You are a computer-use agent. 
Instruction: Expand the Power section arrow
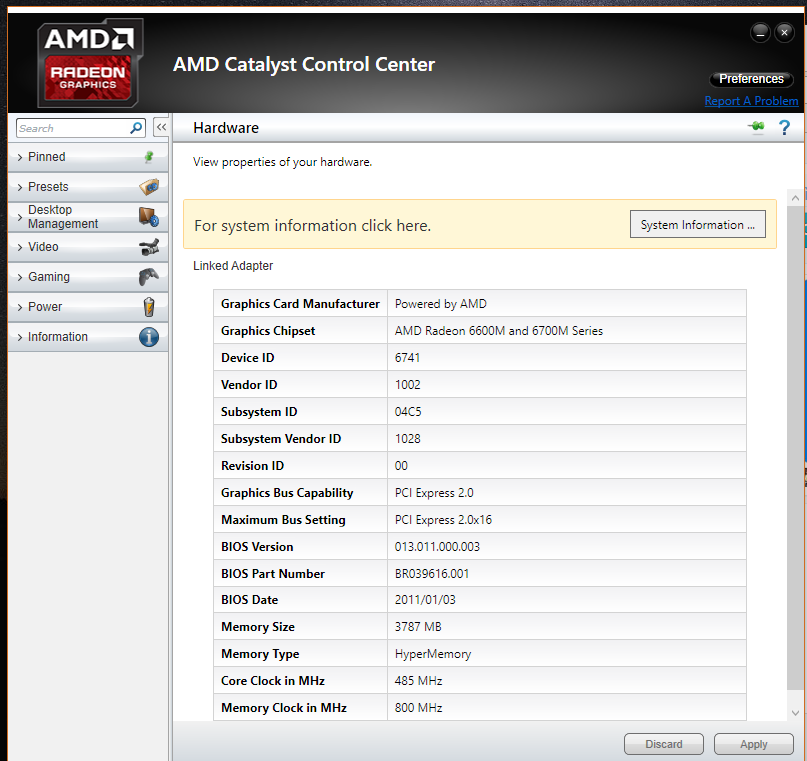pos(20,307)
